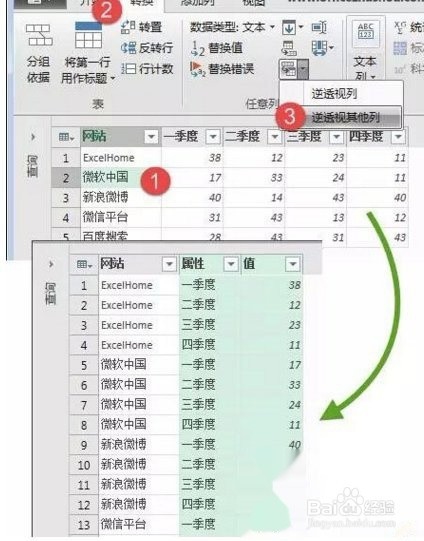The image size is (424, 541).
Task: Click value 33 in 微软中国 row
Action: [277, 177]
